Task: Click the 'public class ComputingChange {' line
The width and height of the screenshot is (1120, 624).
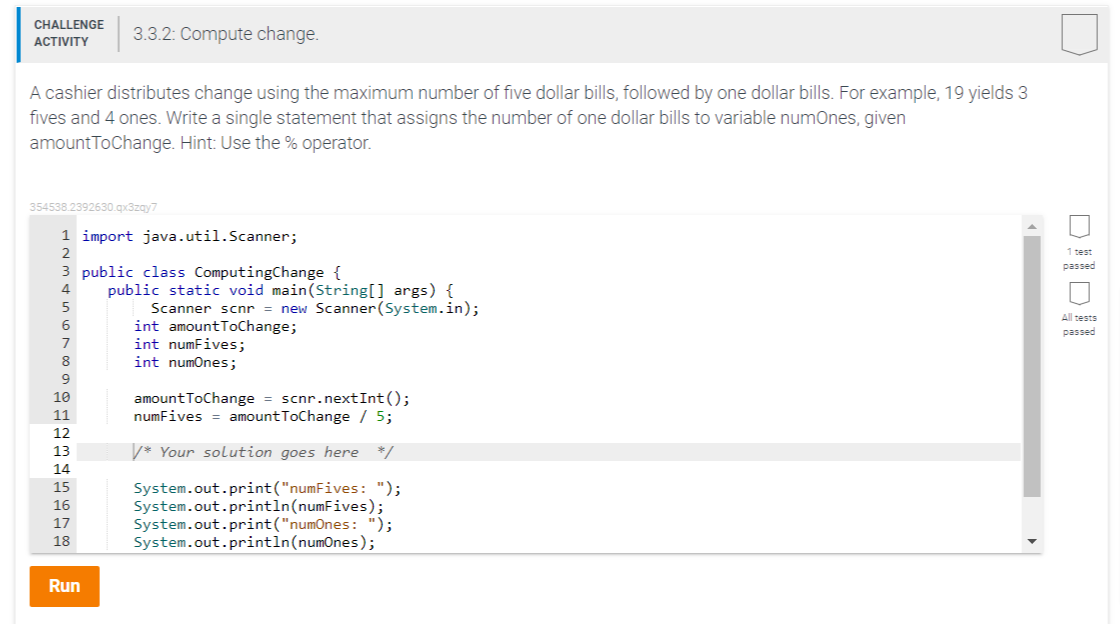Action: (211, 272)
